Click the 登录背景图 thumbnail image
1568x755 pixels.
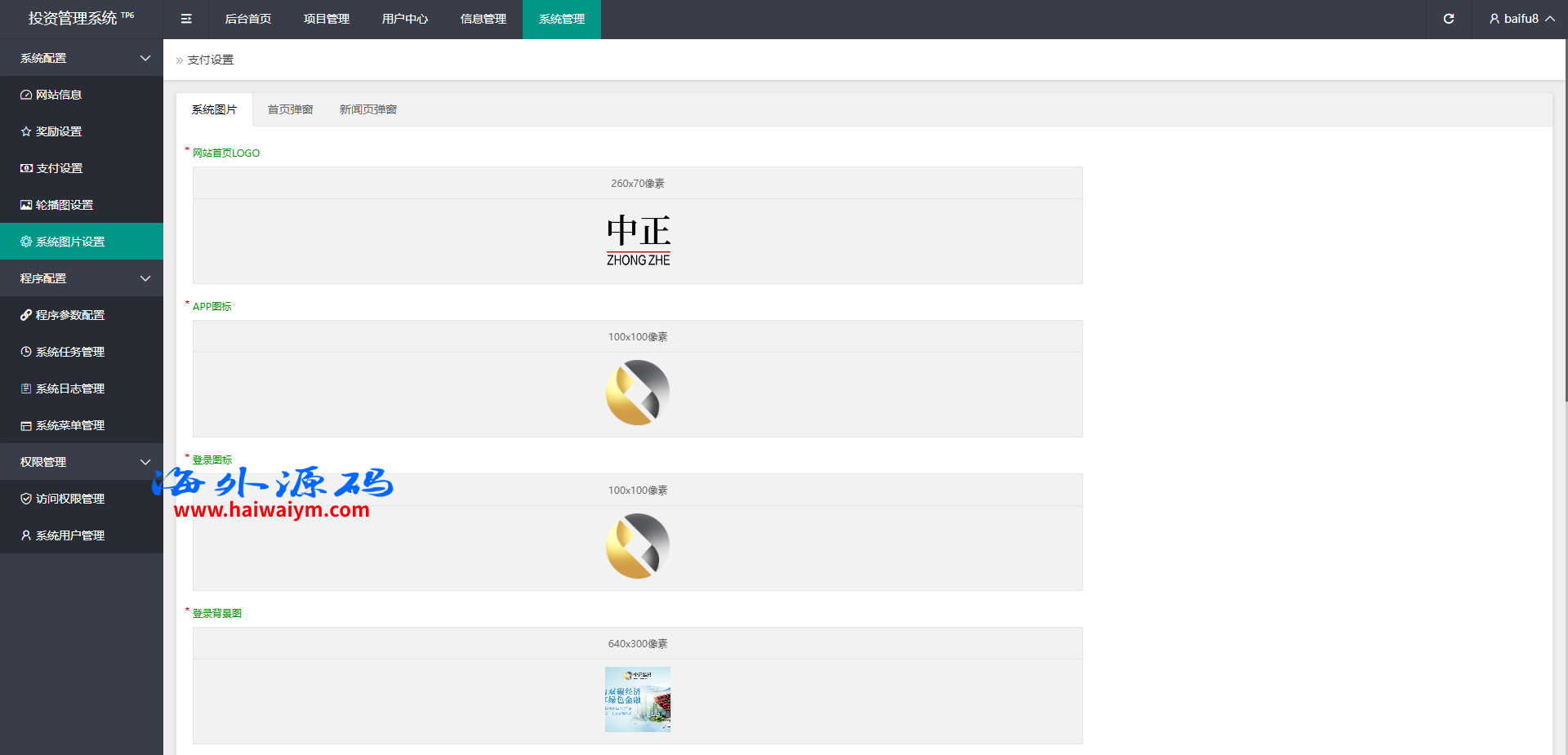tap(638, 699)
